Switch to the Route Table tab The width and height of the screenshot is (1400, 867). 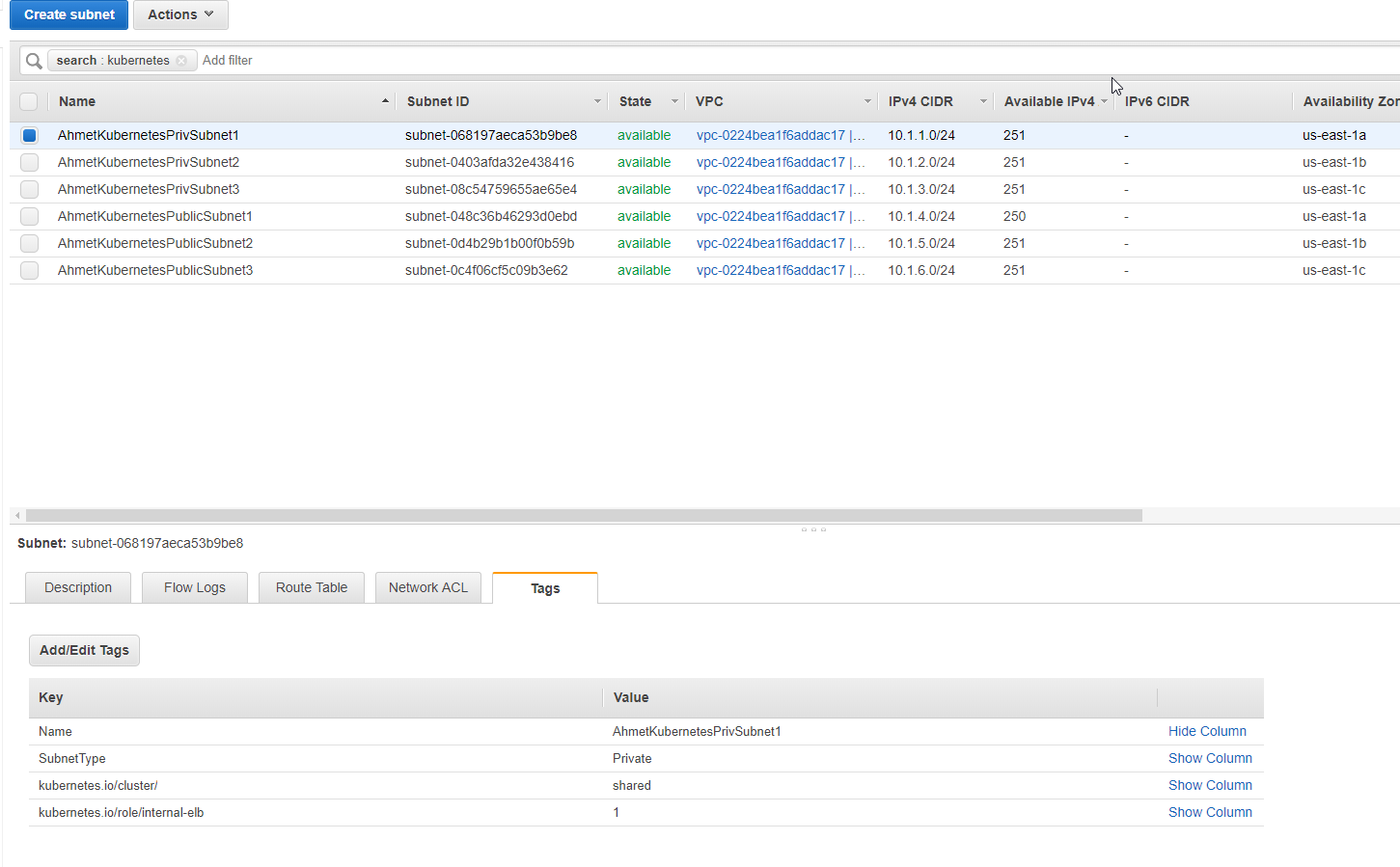pyautogui.click(x=311, y=587)
